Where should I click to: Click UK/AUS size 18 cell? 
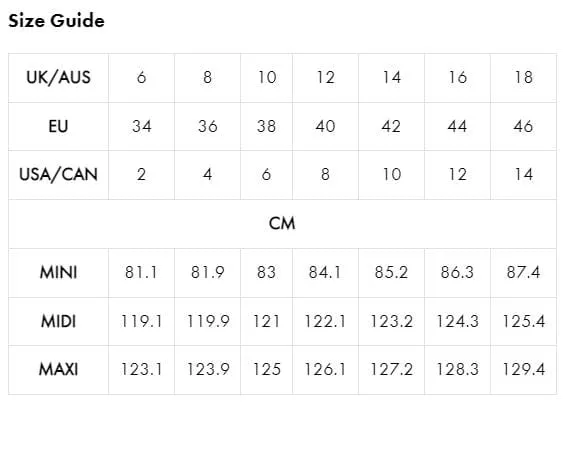tap(524, 78)
